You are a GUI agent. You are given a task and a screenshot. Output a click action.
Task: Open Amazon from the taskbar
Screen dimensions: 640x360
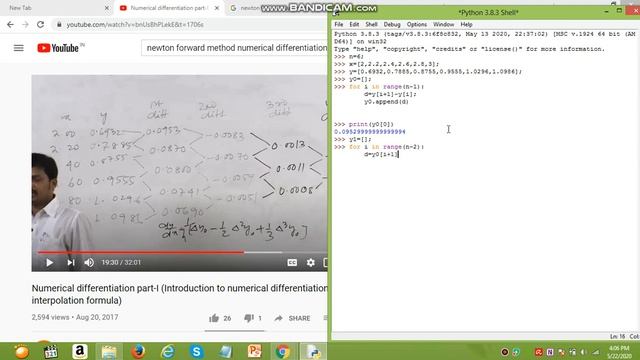[80, 351]
